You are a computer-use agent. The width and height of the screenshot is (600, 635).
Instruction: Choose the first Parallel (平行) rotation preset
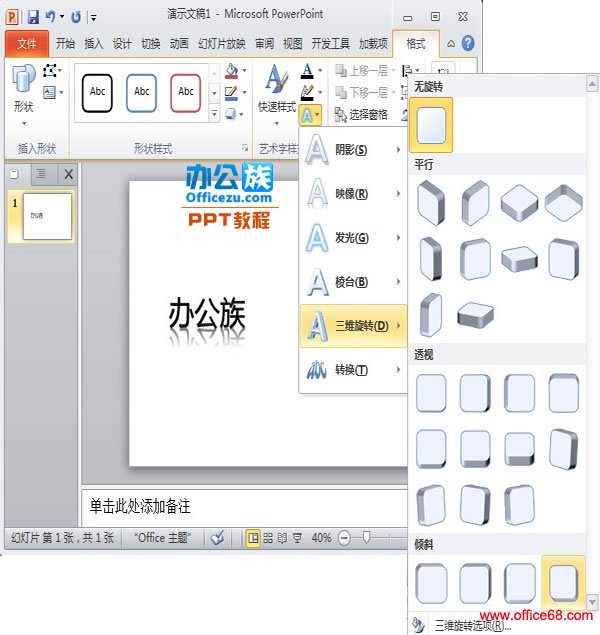pyautogui.click(x=431, y=203)
